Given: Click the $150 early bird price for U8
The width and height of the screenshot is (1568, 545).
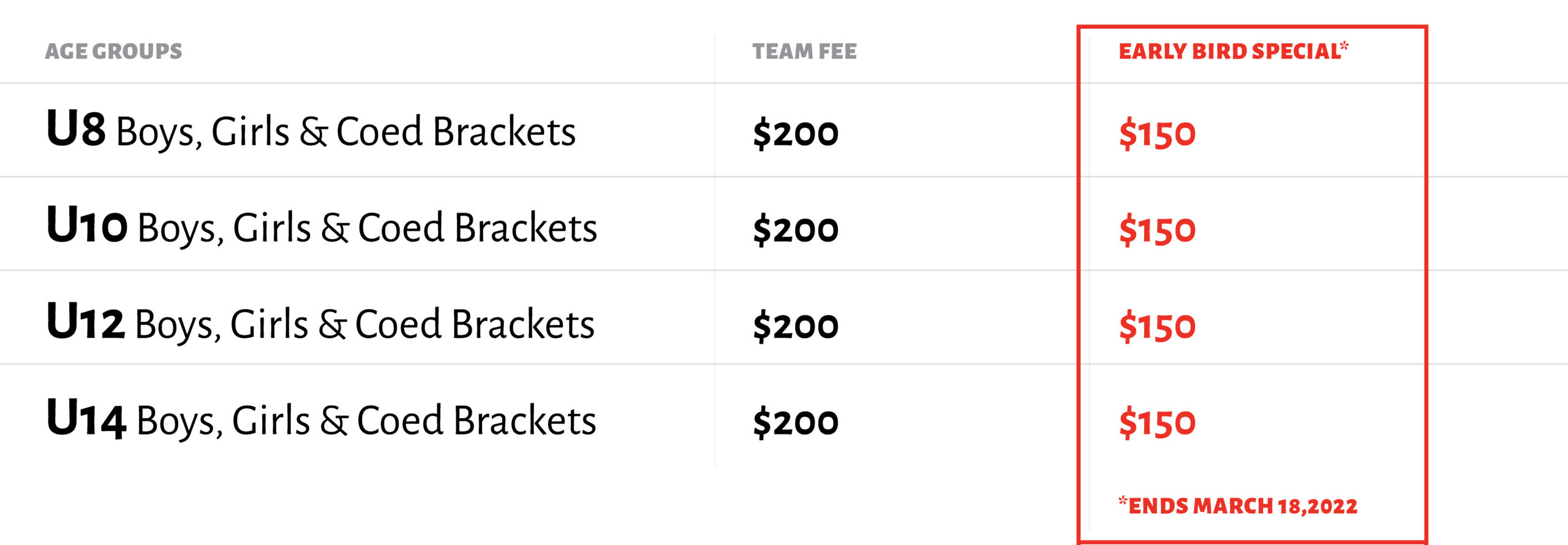Looking at the screenshot, I should pyautogui.click(x=1157, y=134).
